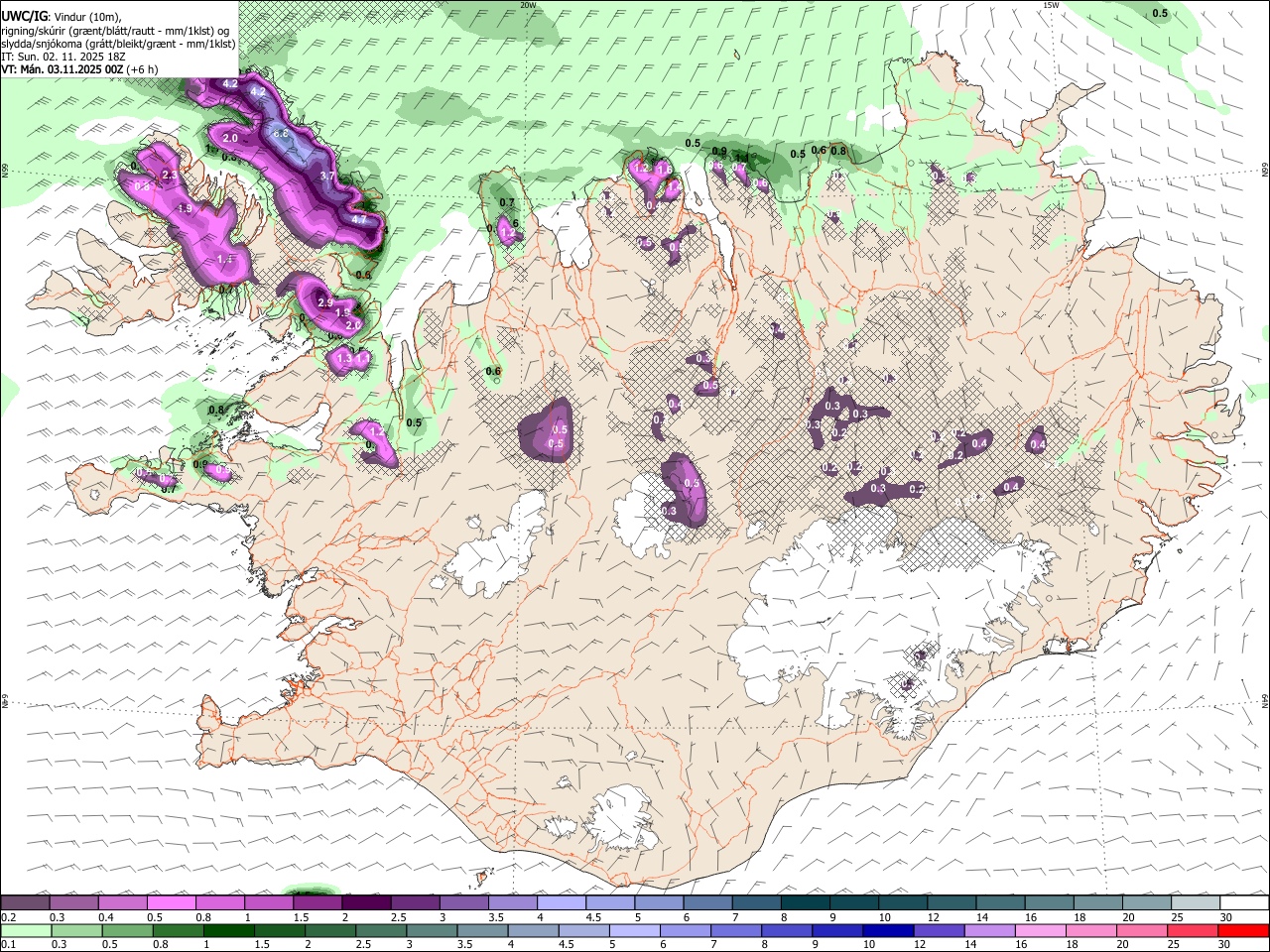Screen dimensions: 1270x952
Task: Click the 2.9 precipitation value on the map
Action: point(324,302)
